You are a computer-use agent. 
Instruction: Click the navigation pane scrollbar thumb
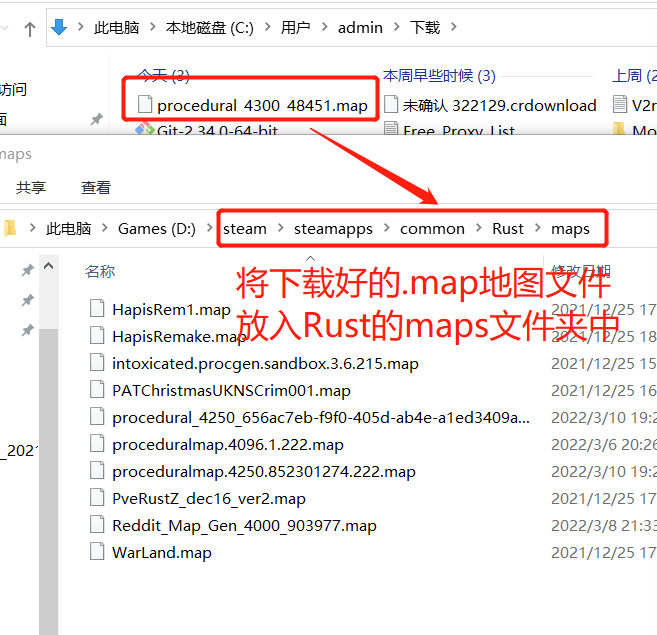coord(48,481)
